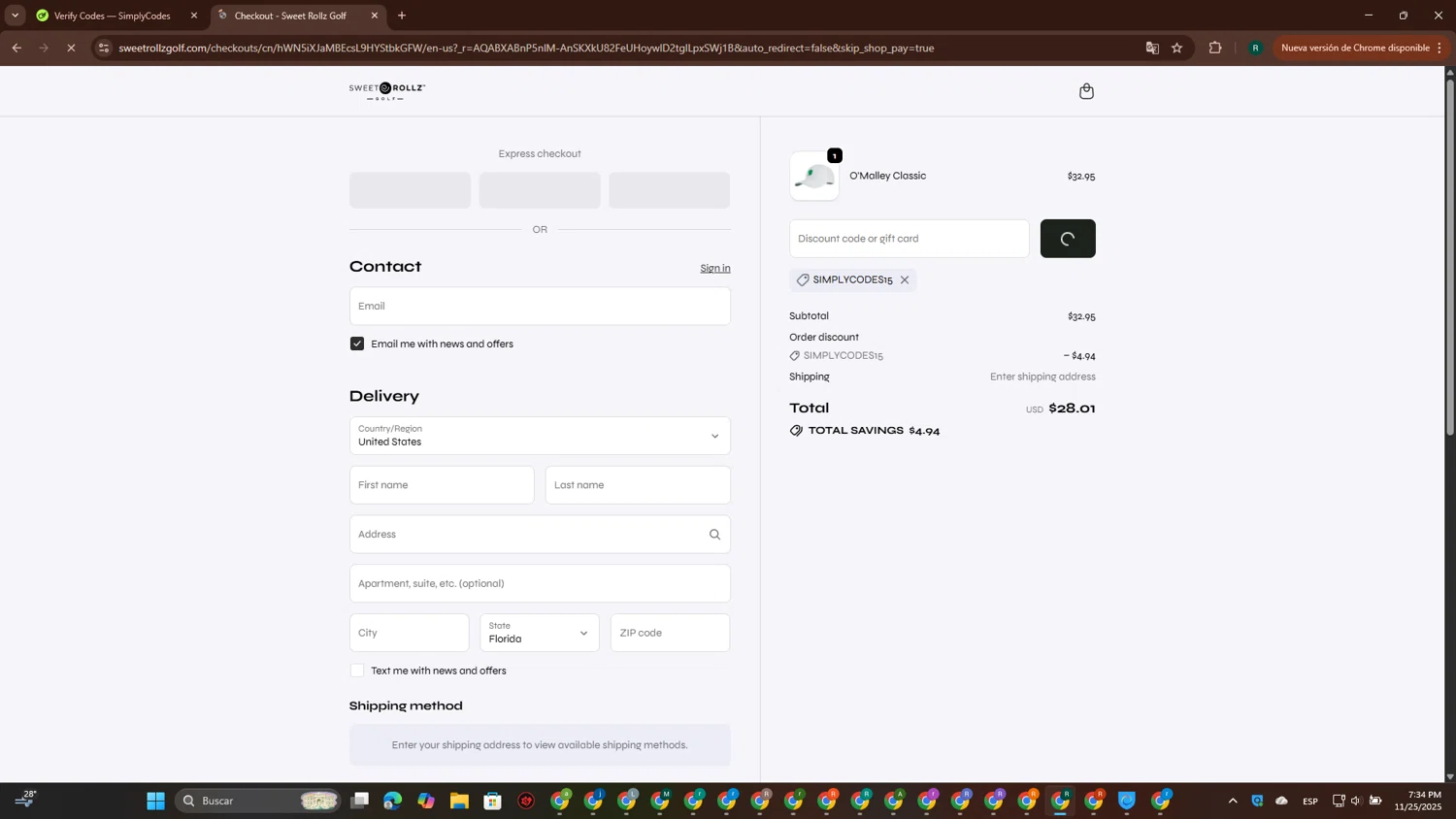1456x819 pixels.
Task: Close the Verify Codes SimplyCodes tab
Action: tap(194, 16)
